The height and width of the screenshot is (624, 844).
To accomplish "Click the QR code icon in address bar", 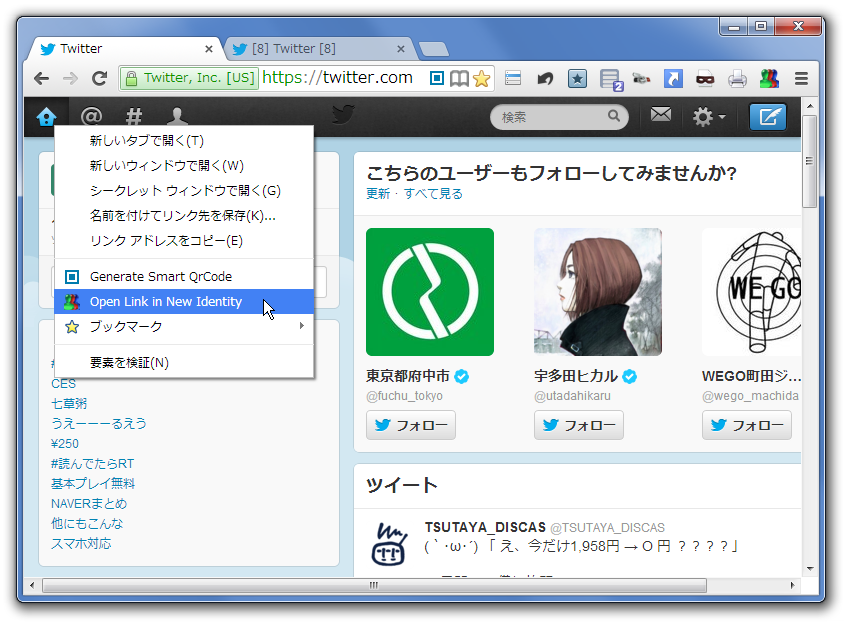I will click(x=437, y=79).
